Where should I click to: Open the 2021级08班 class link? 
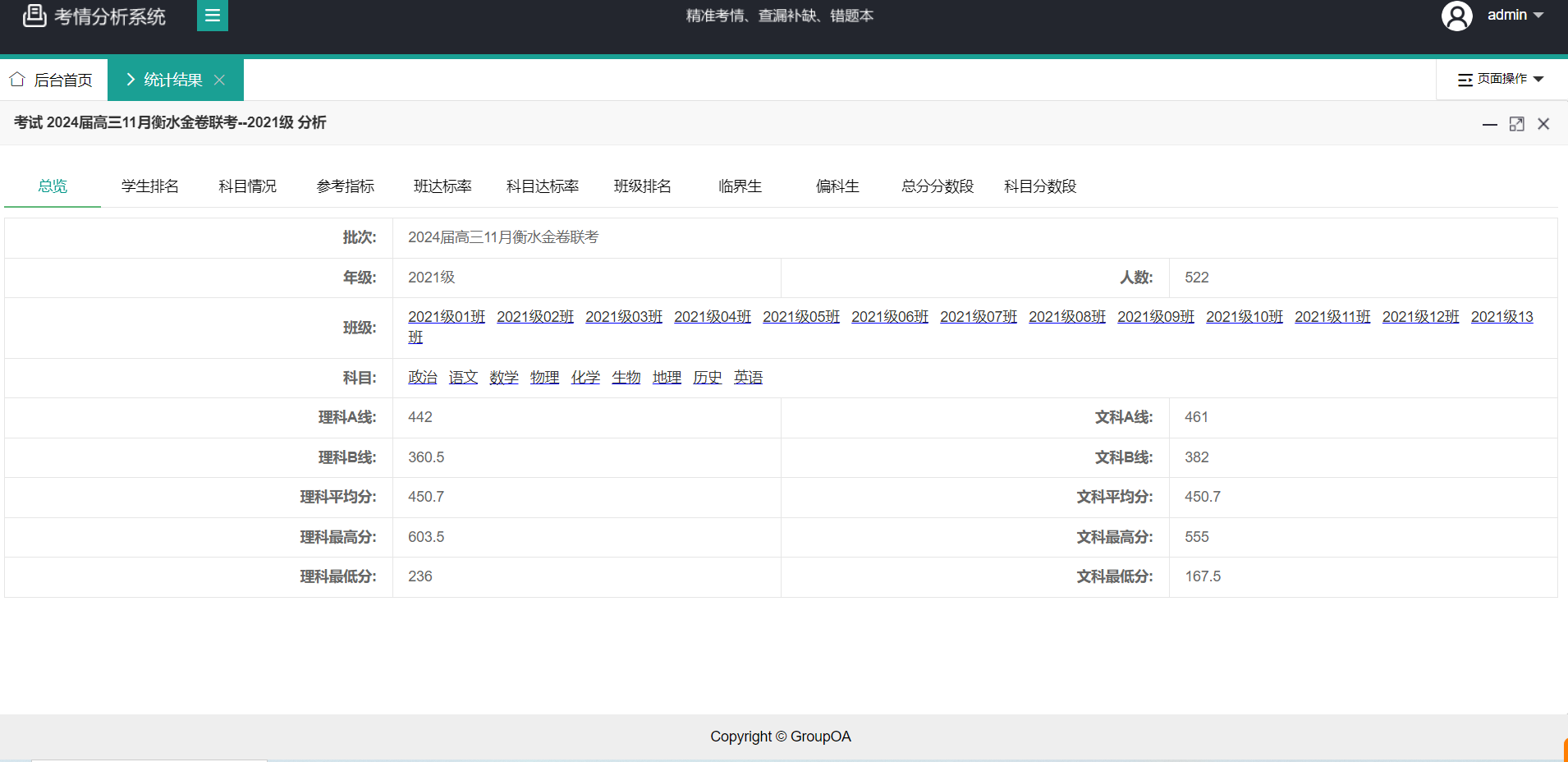[1067, 317]
